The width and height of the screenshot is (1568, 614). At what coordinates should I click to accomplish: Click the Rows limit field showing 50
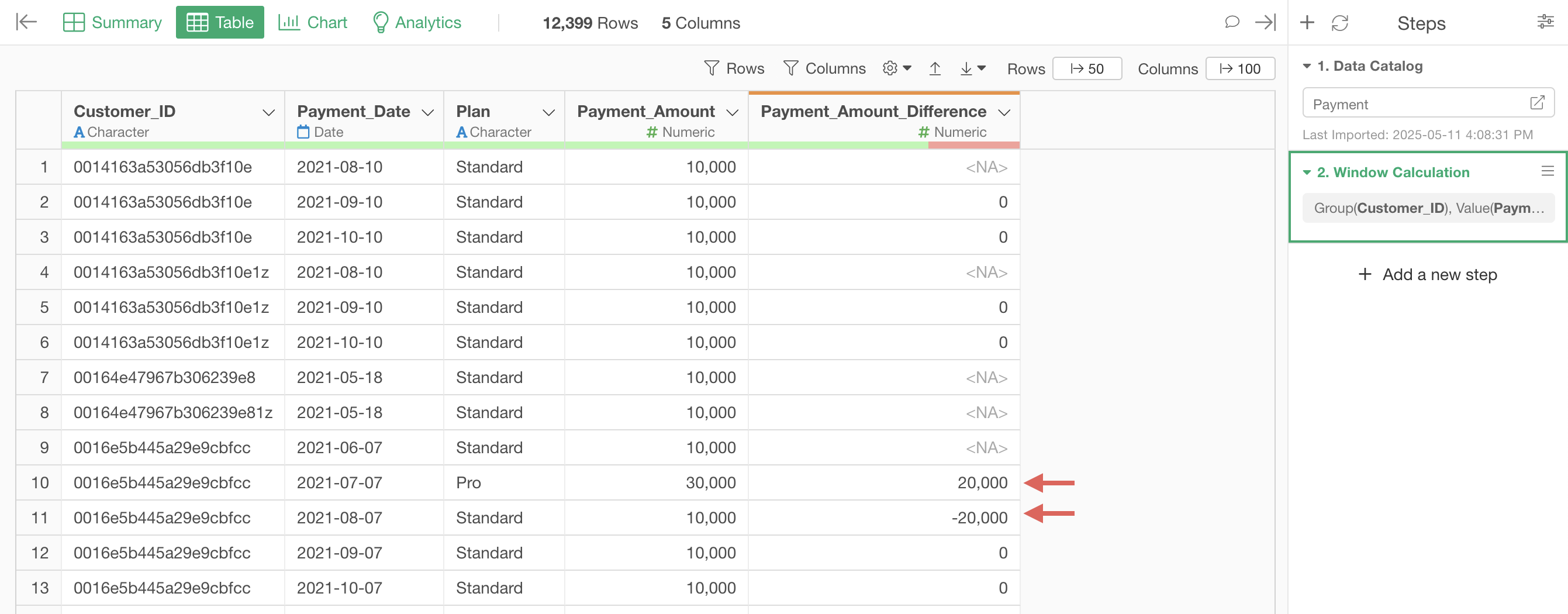(1087, 69)
